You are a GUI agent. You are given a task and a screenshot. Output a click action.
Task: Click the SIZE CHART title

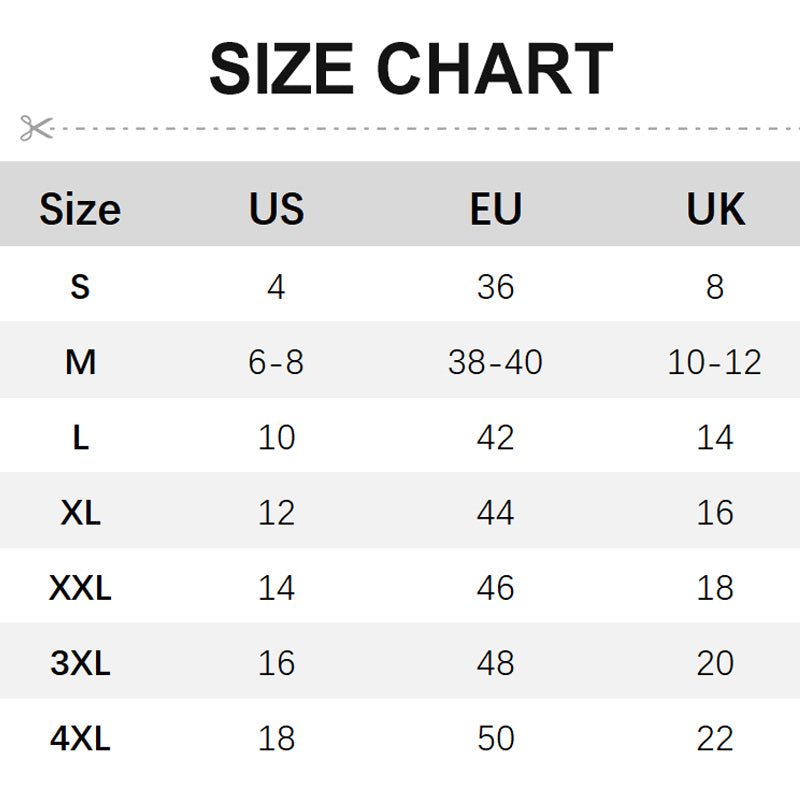(x=410, y=69)
